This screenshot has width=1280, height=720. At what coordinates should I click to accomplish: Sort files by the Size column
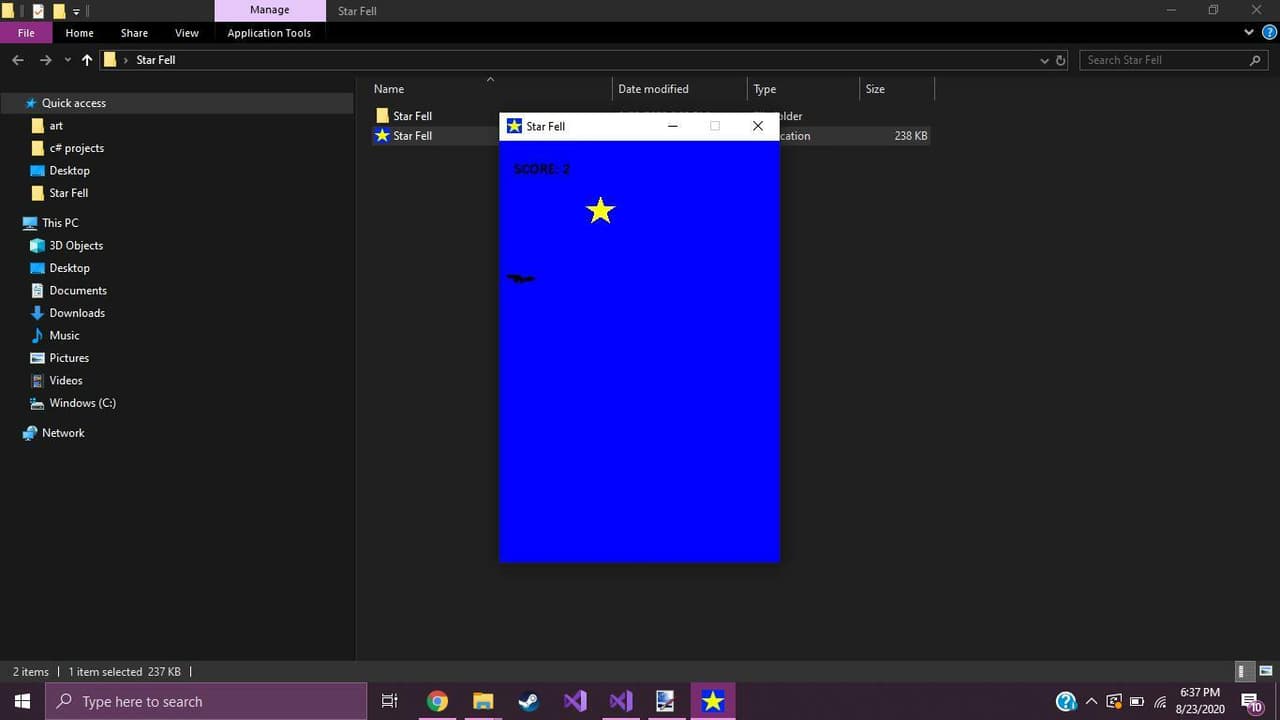[x=875, y=89]
